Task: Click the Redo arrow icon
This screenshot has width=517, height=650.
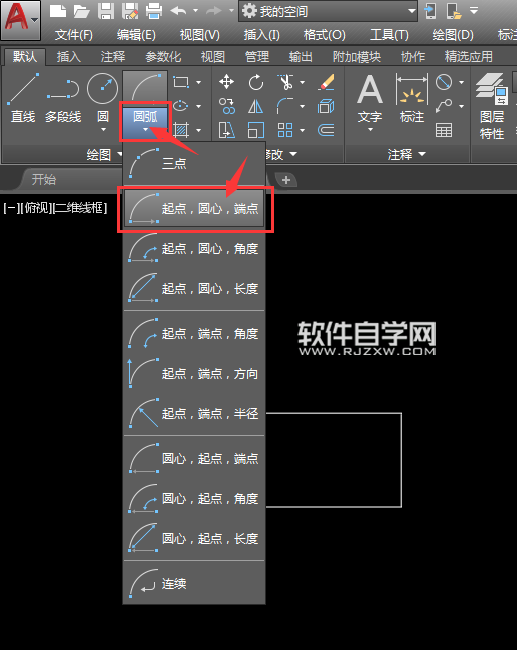Action: pos(214,11)
